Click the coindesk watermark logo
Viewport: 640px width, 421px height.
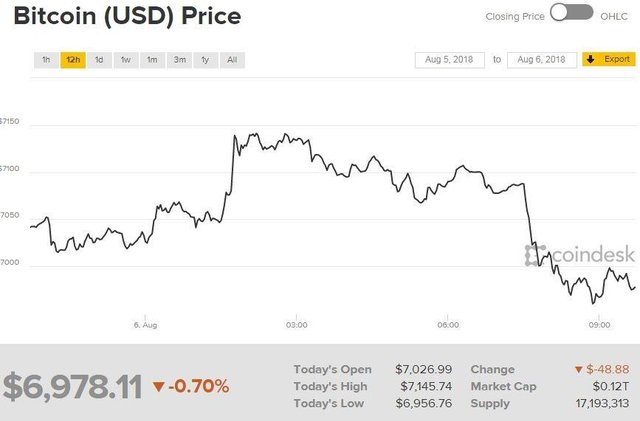577,256
